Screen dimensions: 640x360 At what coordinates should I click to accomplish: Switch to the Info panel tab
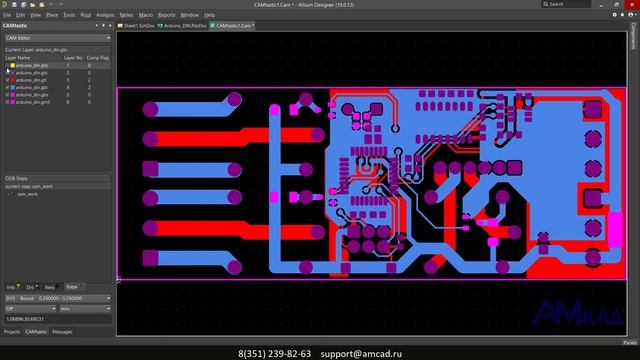pyautogui.click(x=13, y=287)
